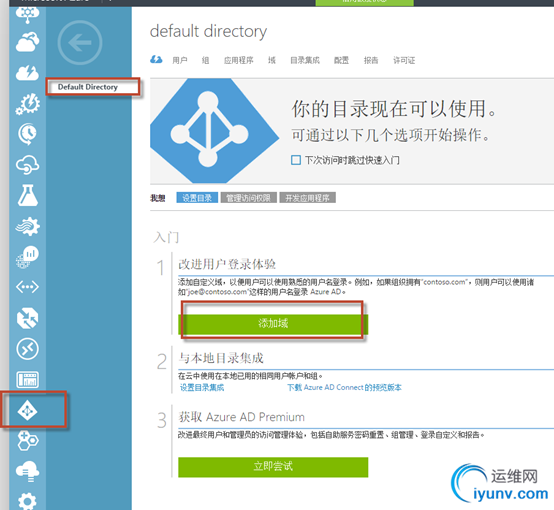Toggle 下次访问时跳过快速入门 checkbox
This screenshot has width=554, height=510.
point(296,160)
